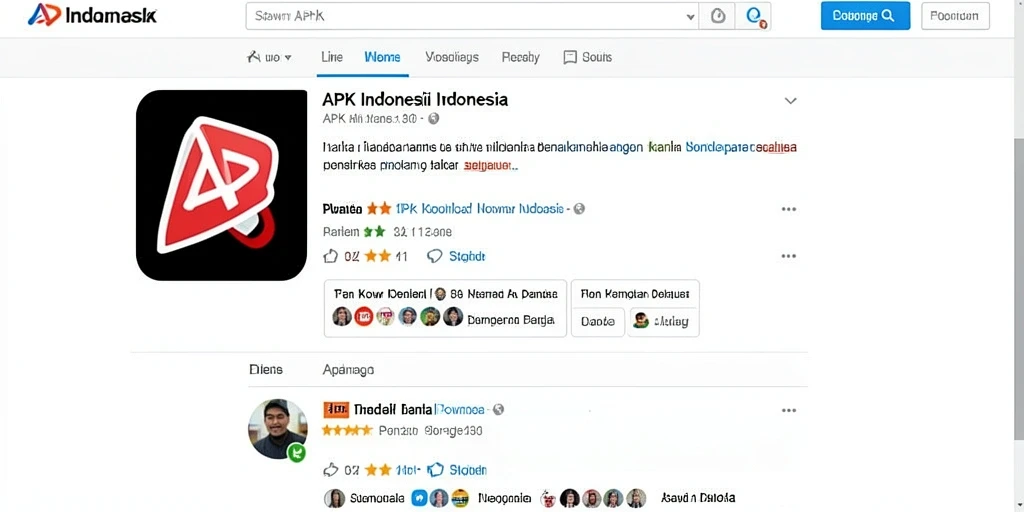1024x512 pixels.
Task: Click the blue share icon beside Stoodn
Action: tap(435, 470)
